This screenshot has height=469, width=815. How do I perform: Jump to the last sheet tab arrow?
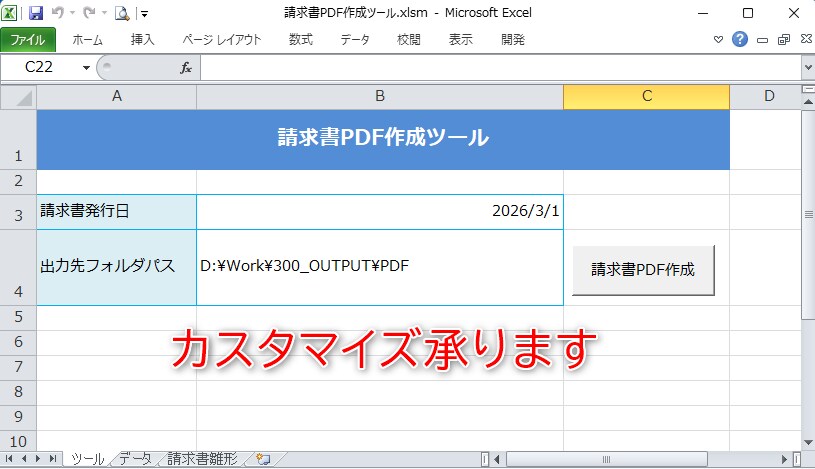tap(52, 459)
